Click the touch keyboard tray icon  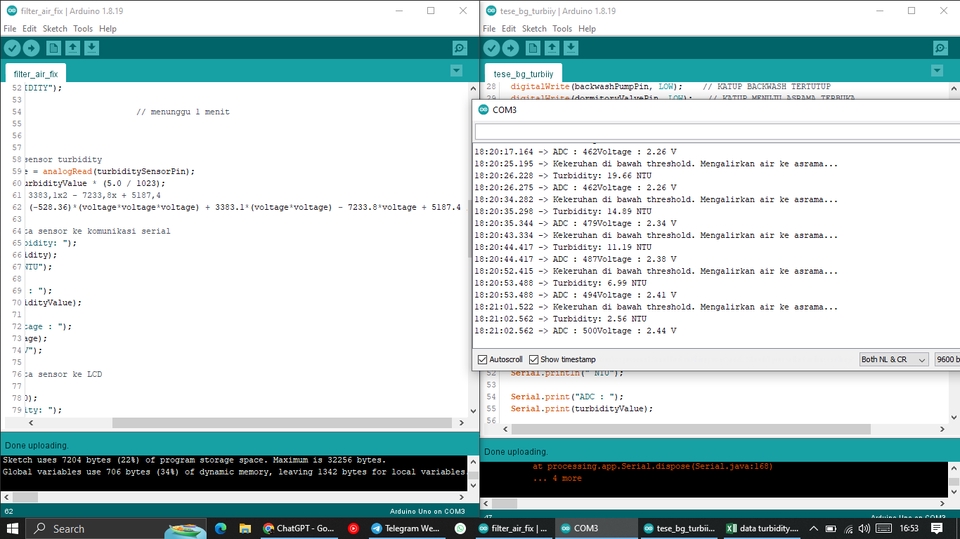coord(883,529)
